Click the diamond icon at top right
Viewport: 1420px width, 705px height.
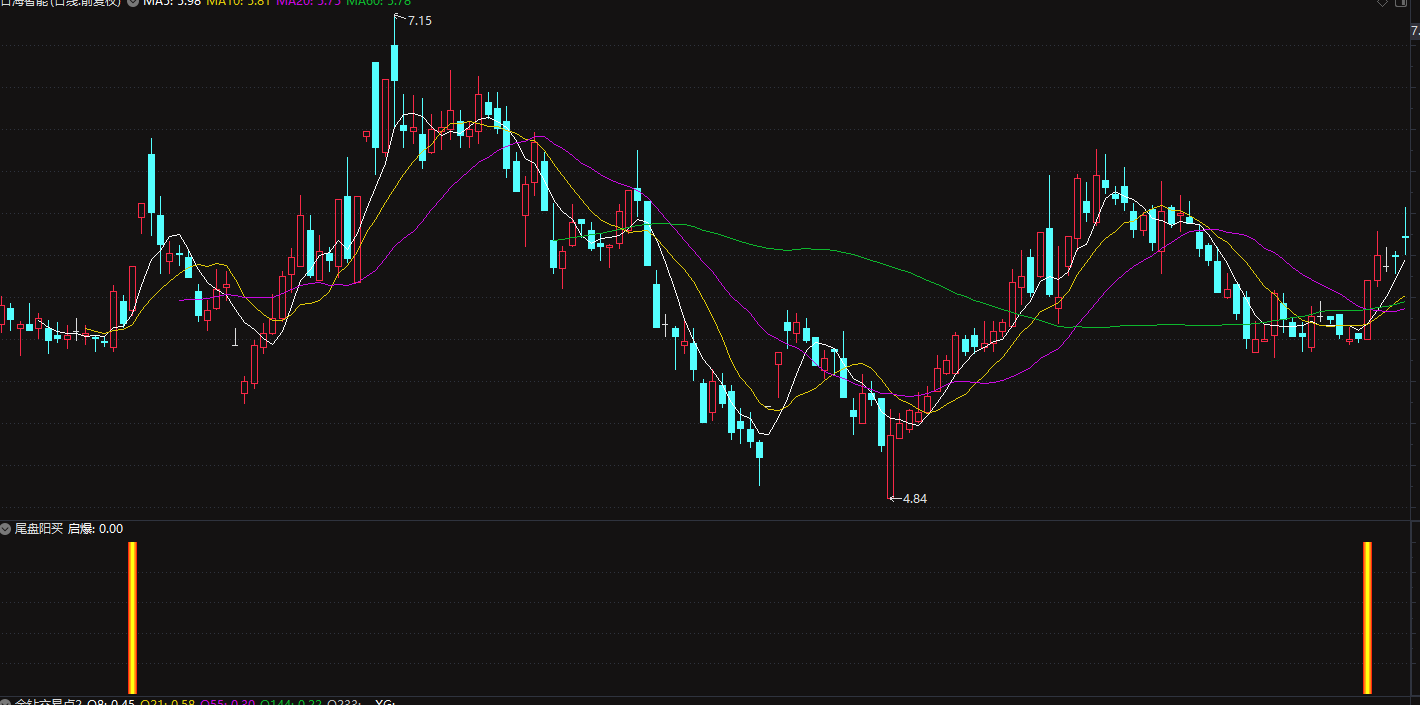tap(1383, 3)
